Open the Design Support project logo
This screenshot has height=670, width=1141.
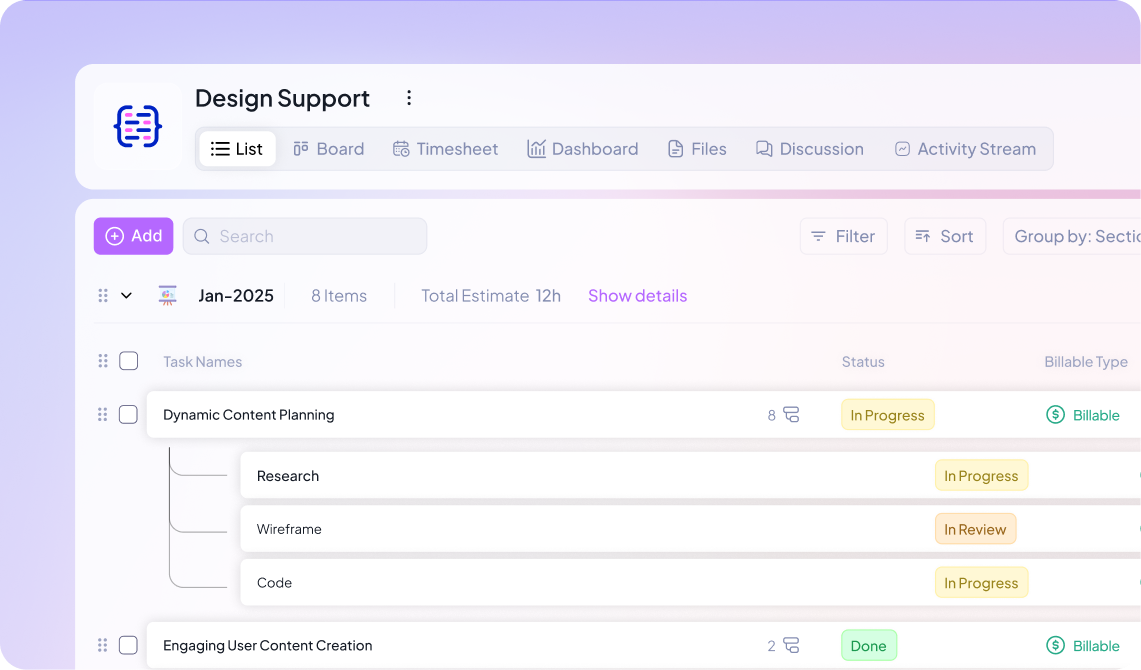138,127
